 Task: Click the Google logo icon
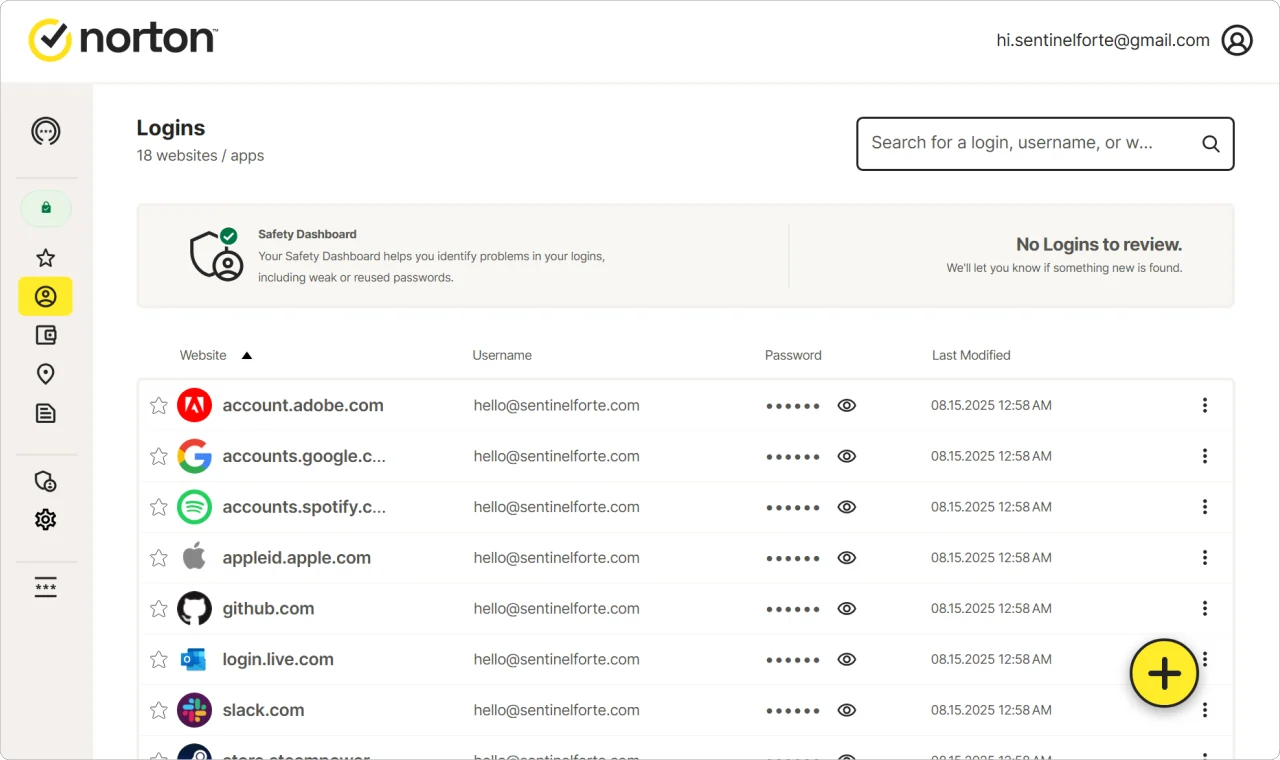195,456
